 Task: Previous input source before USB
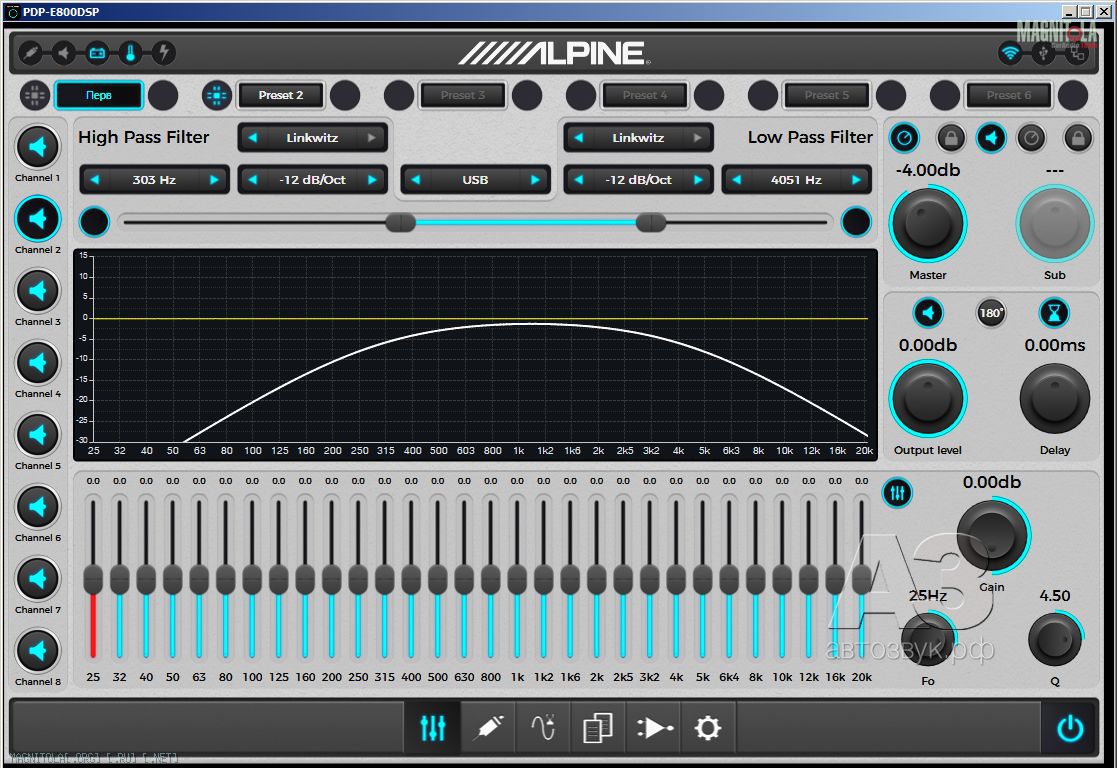(415, 180)
